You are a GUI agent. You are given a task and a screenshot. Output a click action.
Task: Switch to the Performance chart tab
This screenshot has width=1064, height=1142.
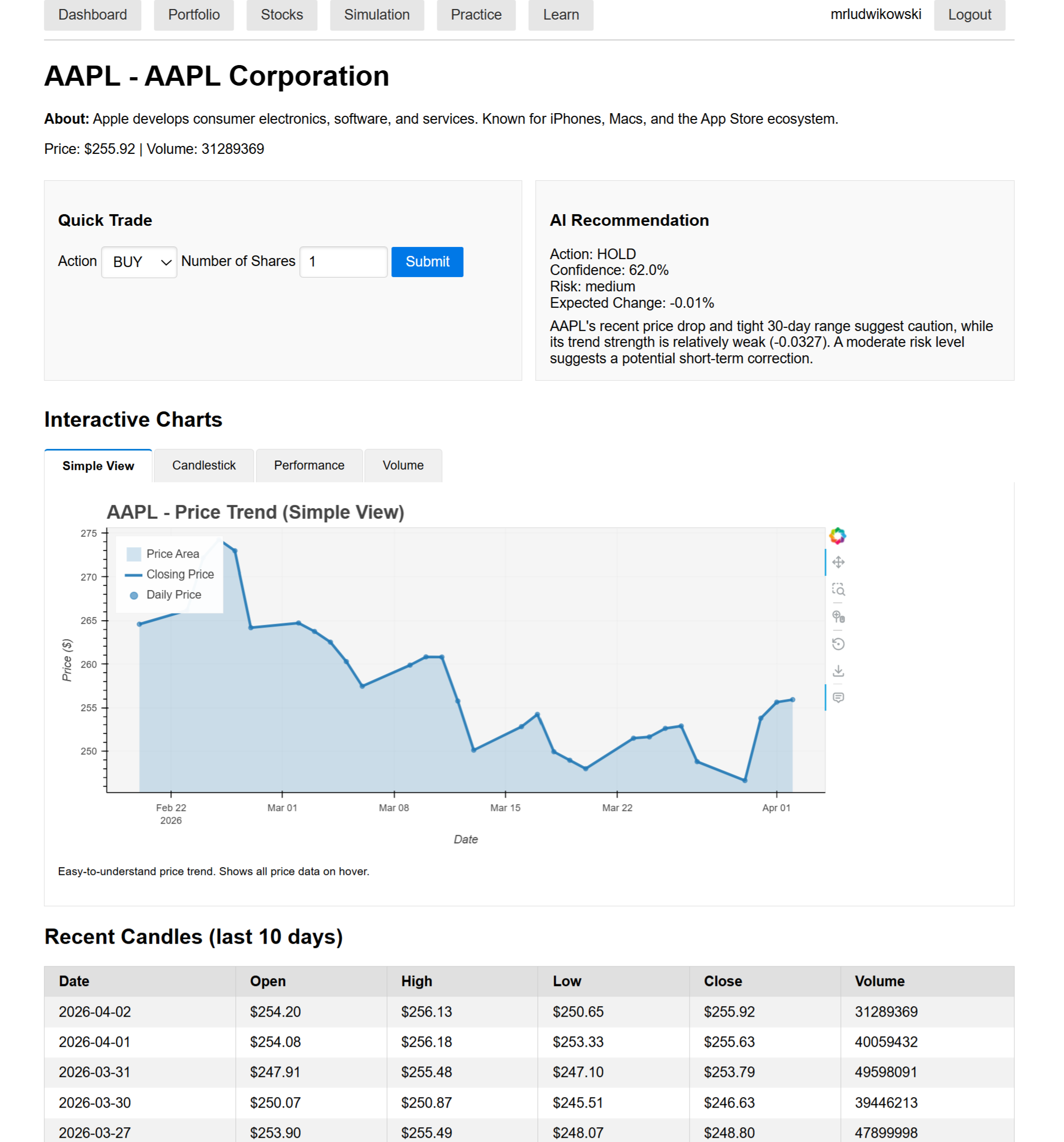(309, 465)
